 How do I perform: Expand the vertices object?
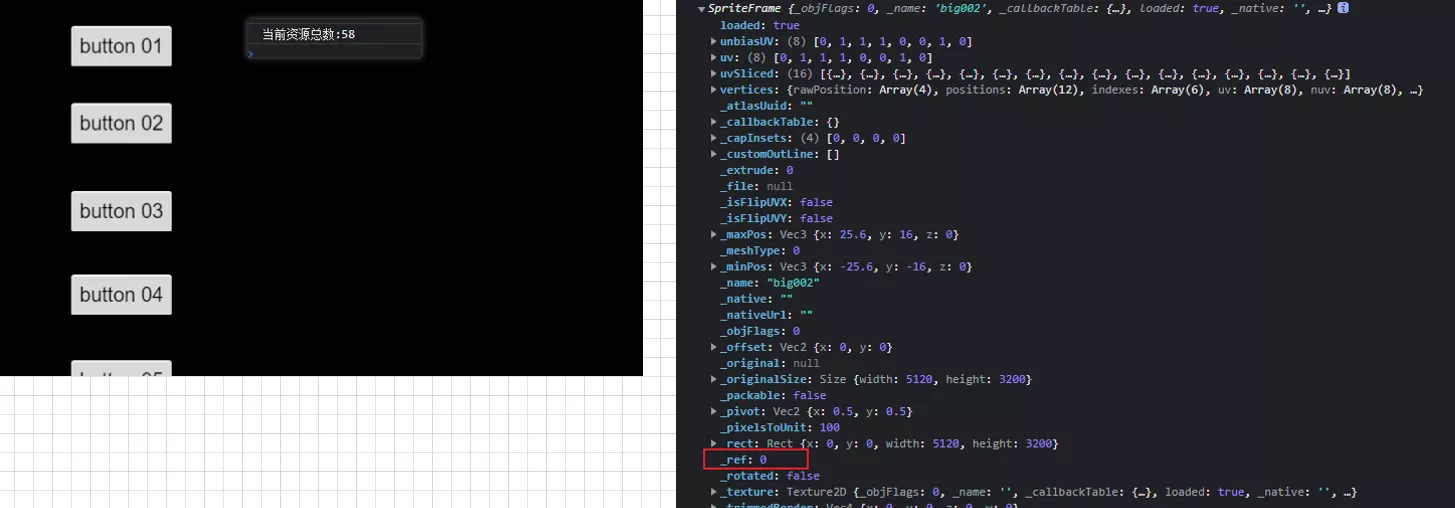714,90
